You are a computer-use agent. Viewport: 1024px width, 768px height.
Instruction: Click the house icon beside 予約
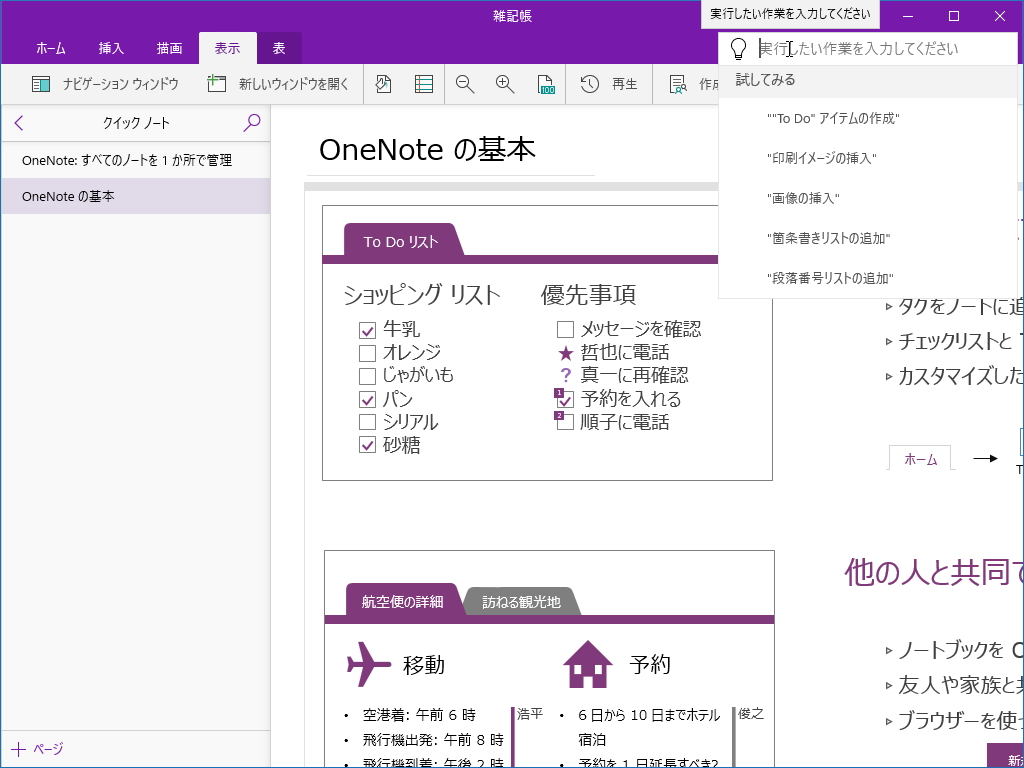[588, 664]
